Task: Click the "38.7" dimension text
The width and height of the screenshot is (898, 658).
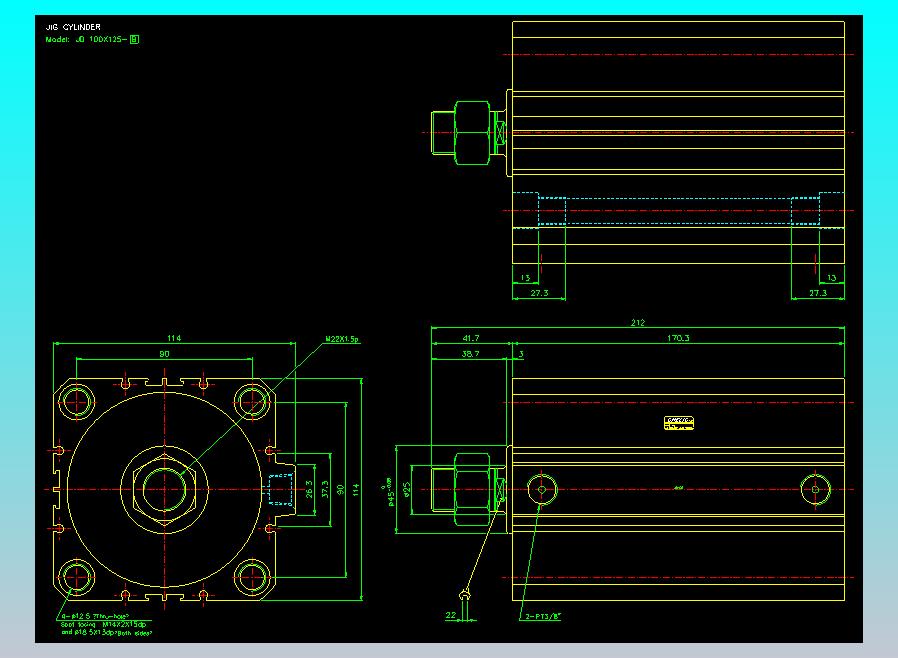Action: click(470, 354)
